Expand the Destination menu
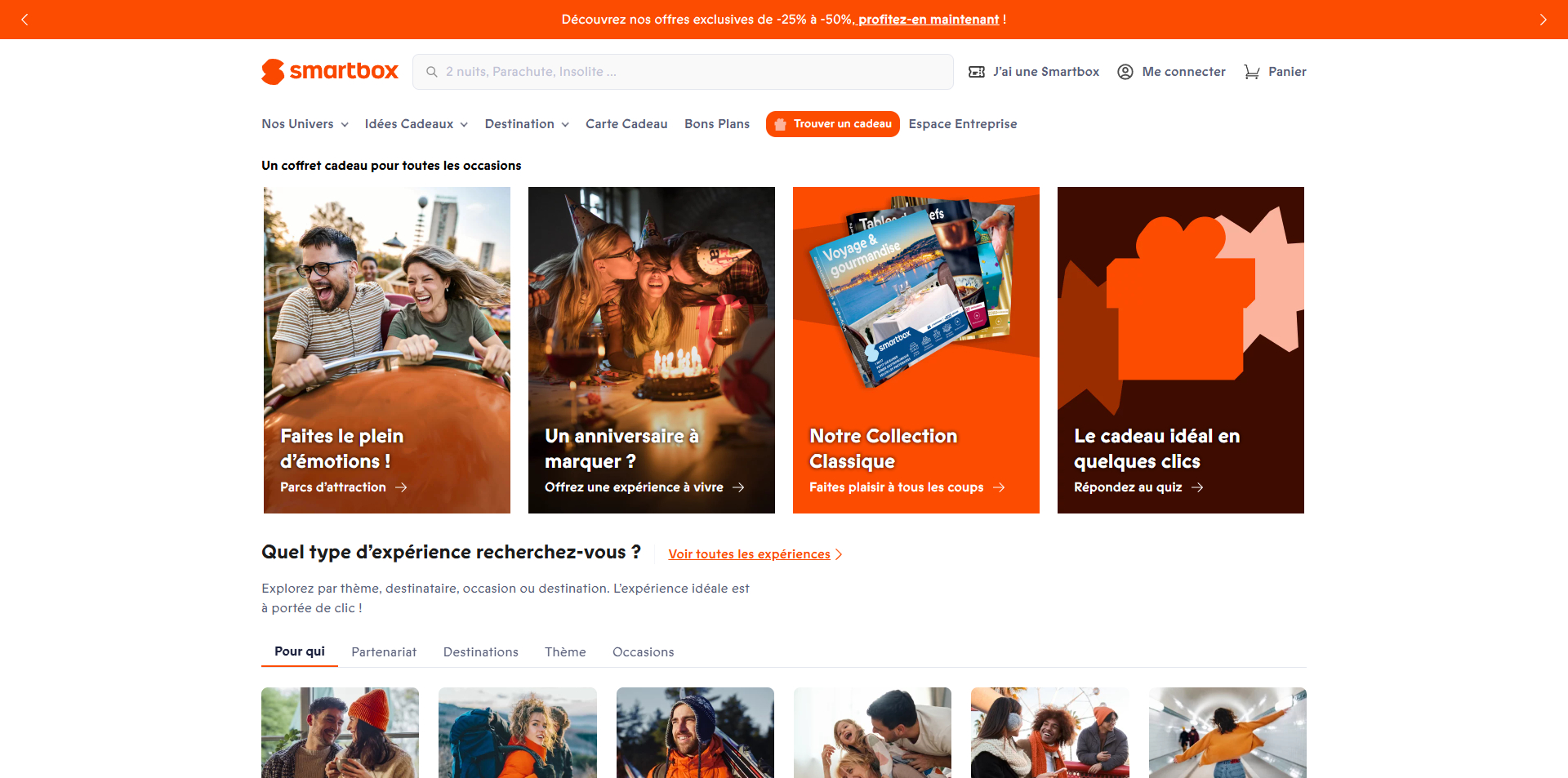Image resolution: width=1568 pixels, height=778 pixels. 527,124
